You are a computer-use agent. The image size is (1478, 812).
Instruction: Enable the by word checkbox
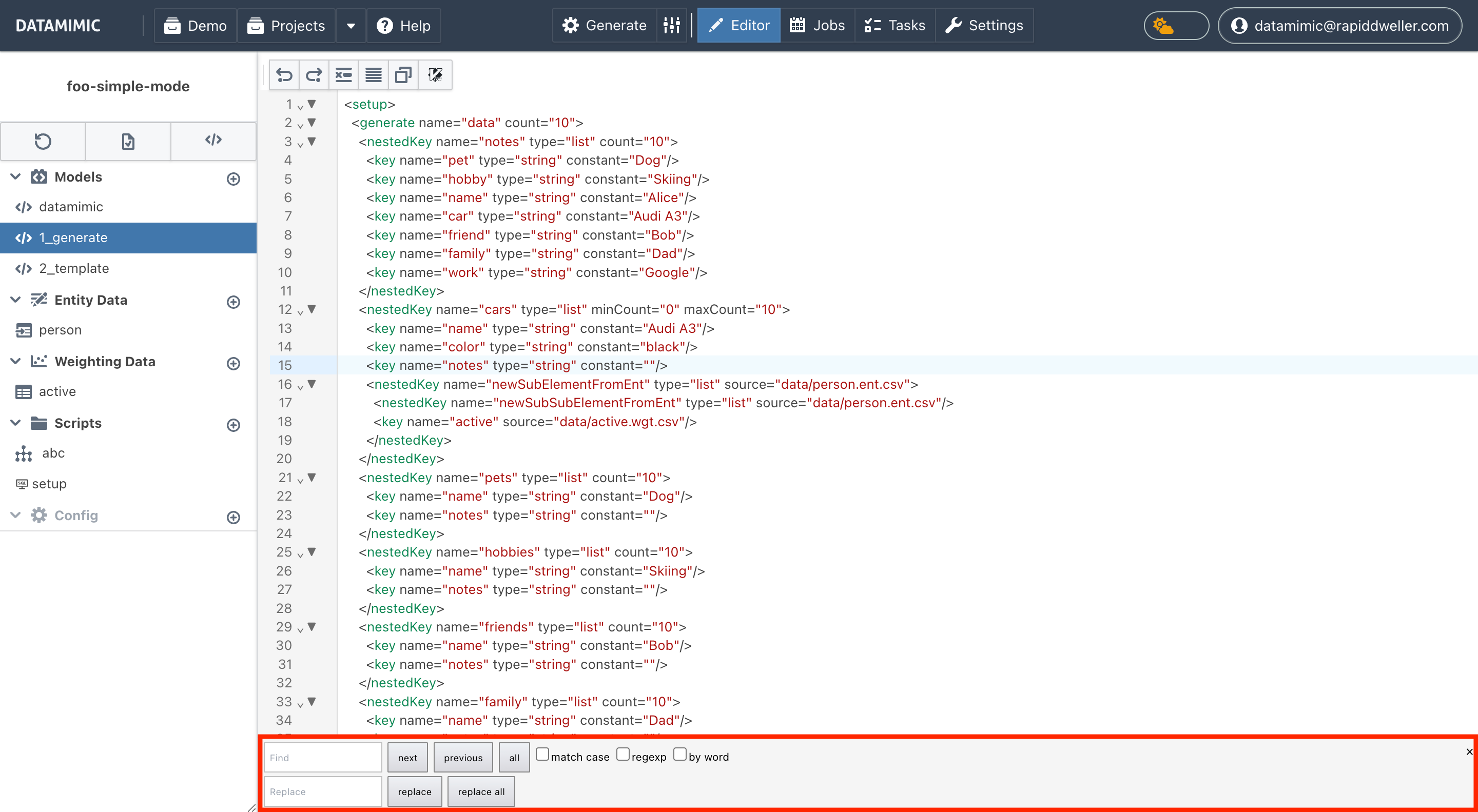pyautogui.click(x=680, y=754)
